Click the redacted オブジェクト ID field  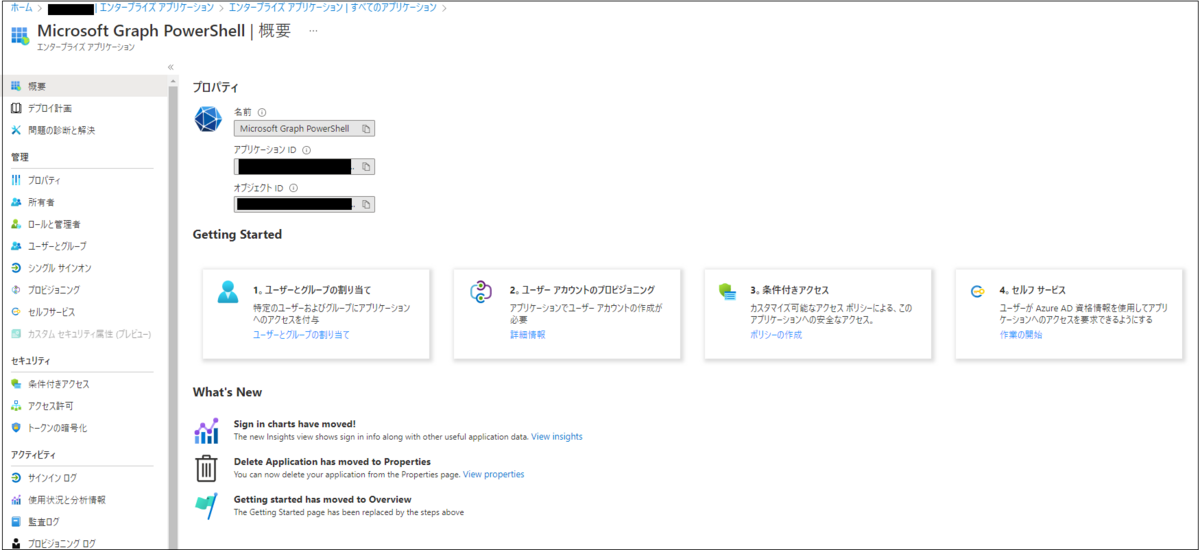click(304, 204)
